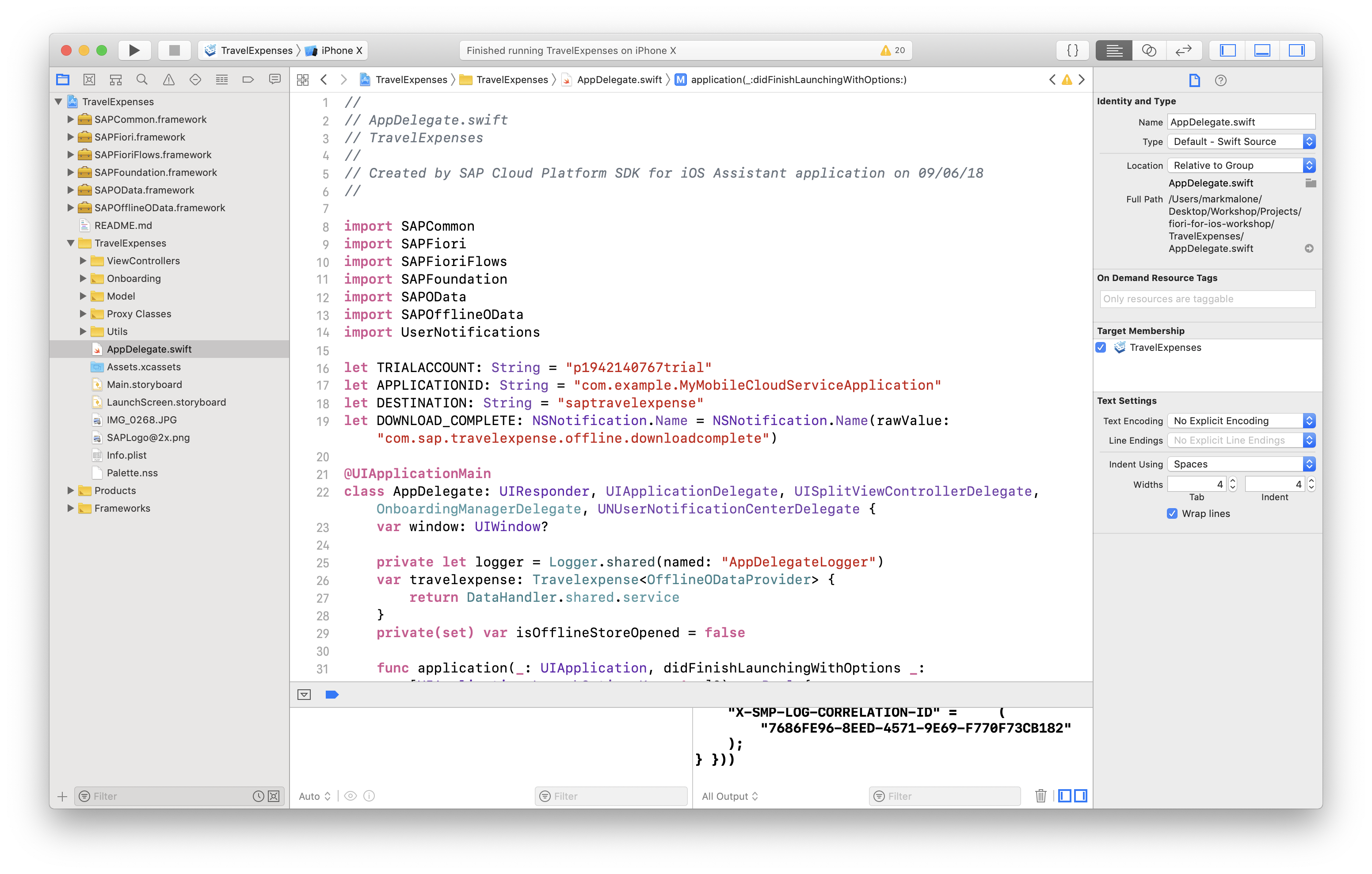
Task: Open the Location Relative to Group dropdown
Action: click(x=1241, y=165)
